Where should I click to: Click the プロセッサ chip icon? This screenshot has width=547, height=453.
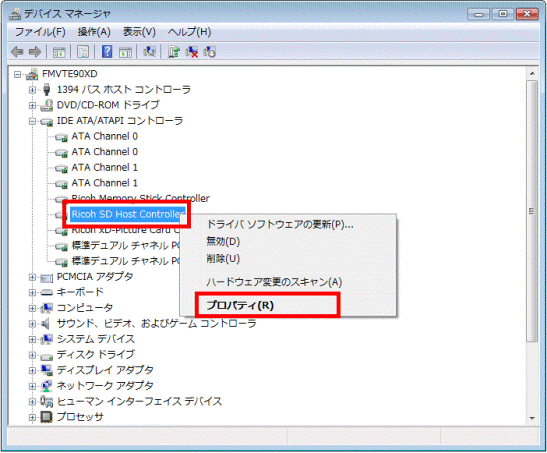click(46, 417)
